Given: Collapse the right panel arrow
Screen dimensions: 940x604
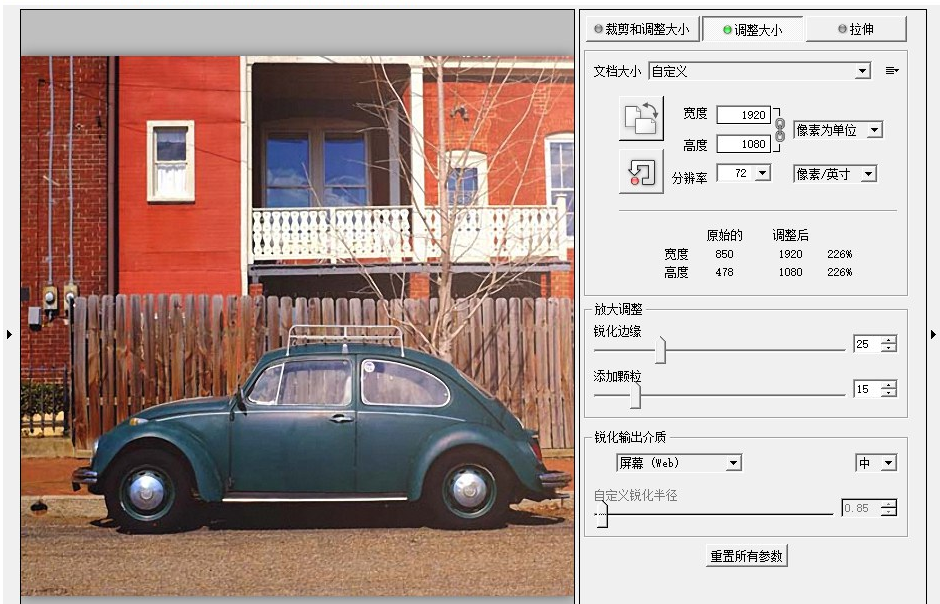Looking at the screenshot, I should [933, 334].
